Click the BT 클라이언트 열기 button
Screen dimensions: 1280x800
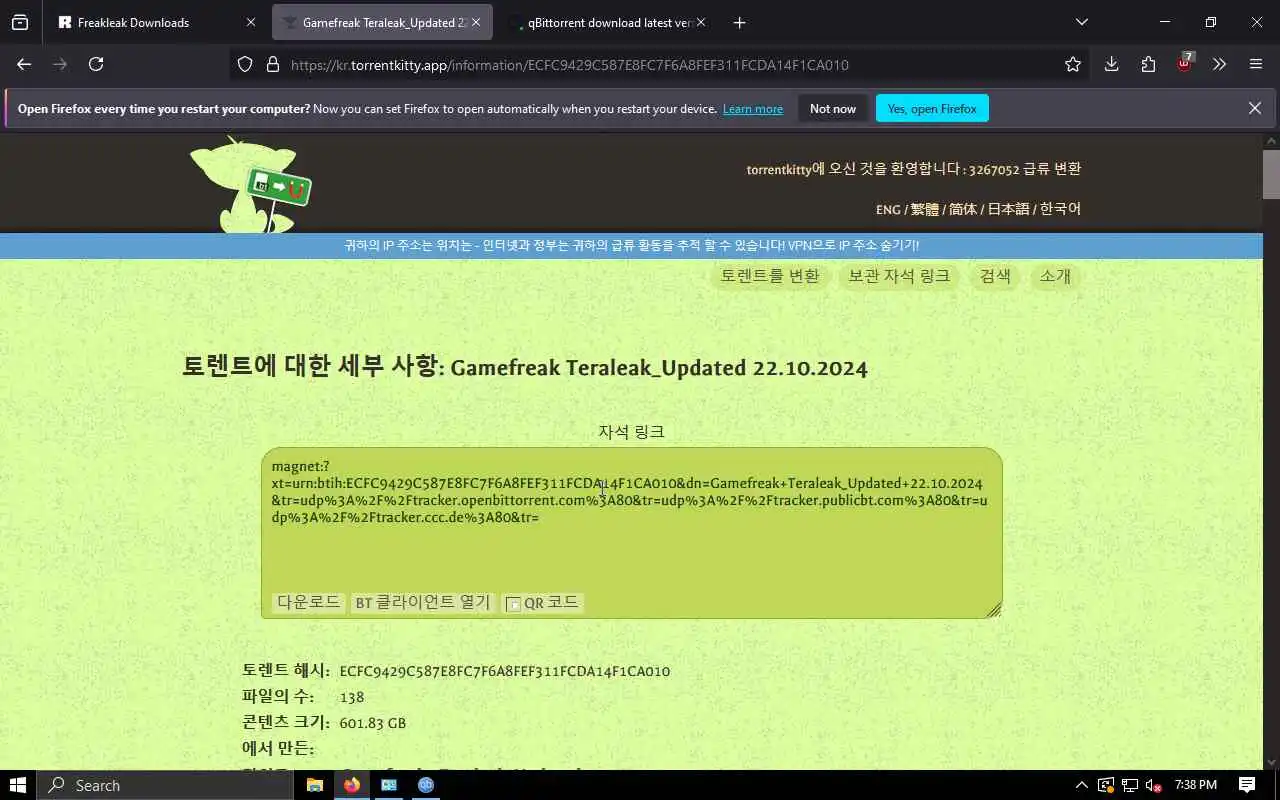pyautogui.click(x=423, y=602)
